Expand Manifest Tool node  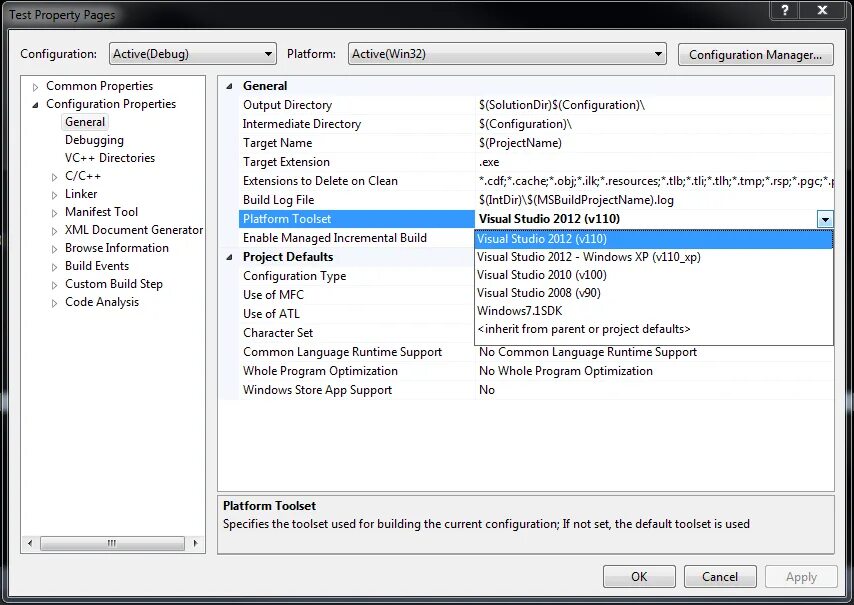(54, 213)
